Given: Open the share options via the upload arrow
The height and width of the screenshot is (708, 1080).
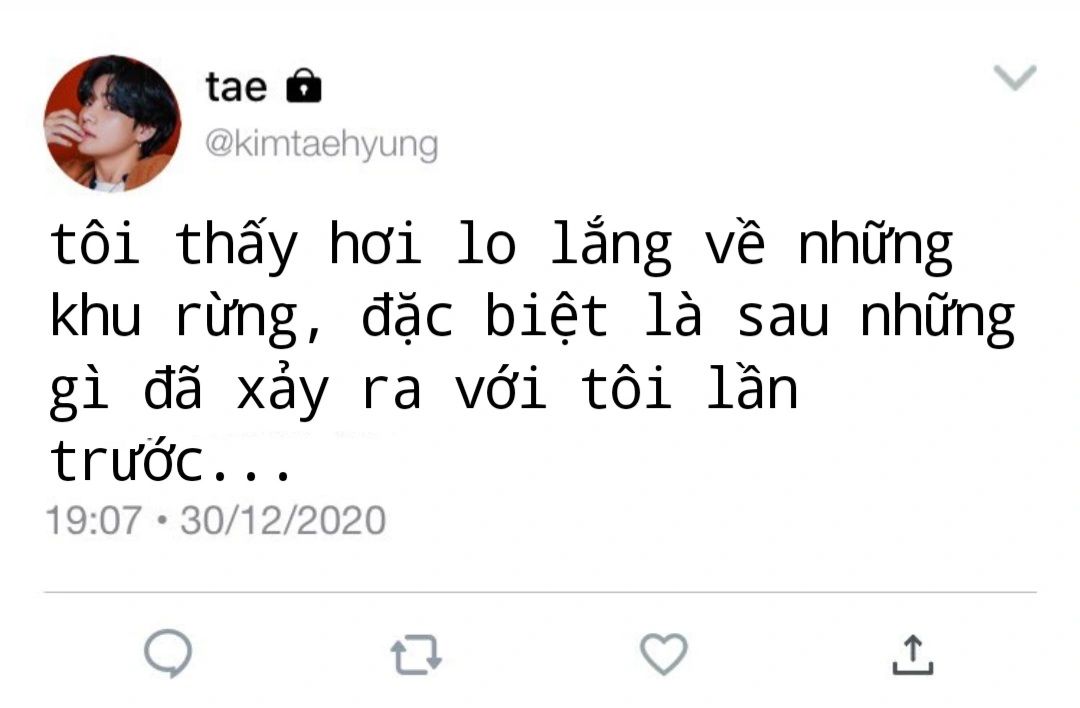Looking at the screenshot, I should tap(913, 654).
